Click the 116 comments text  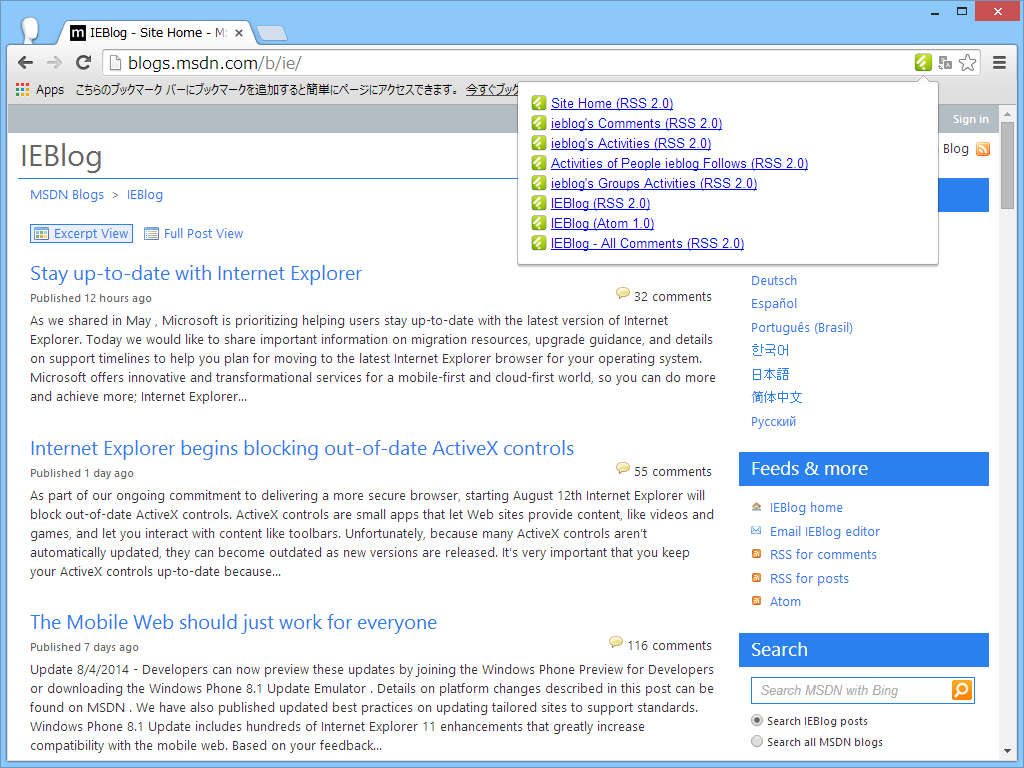pyautogui.click(x=669, y=645)
